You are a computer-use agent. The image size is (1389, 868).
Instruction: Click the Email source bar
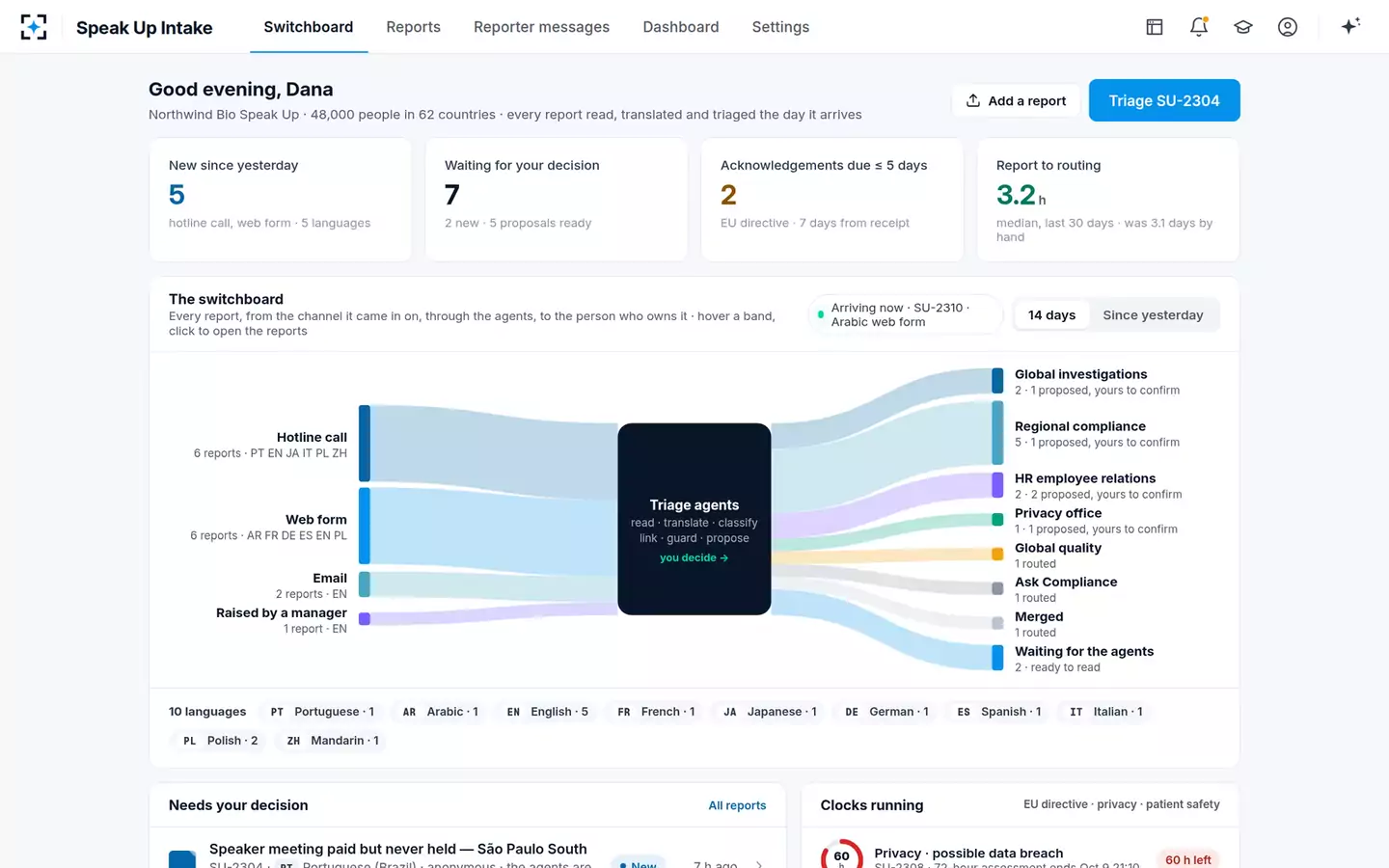(365, 584)
